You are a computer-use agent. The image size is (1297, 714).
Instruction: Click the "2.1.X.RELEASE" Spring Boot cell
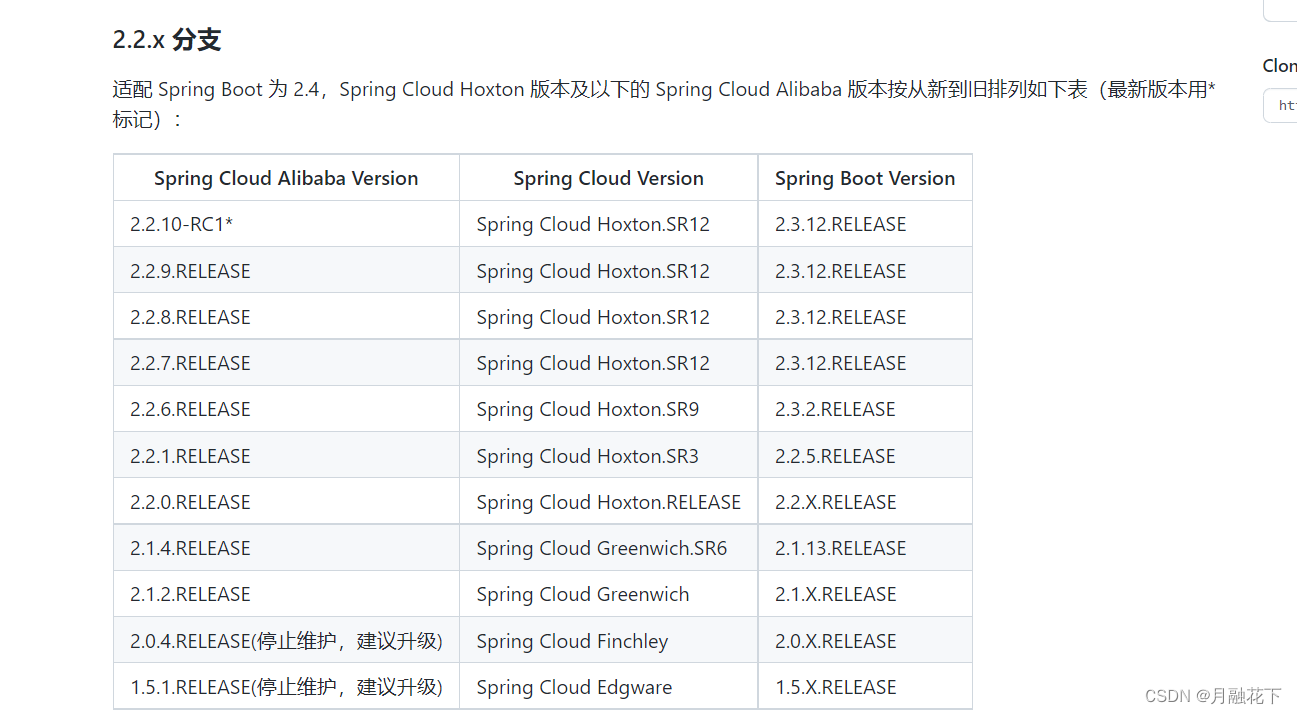pos(865,594)
